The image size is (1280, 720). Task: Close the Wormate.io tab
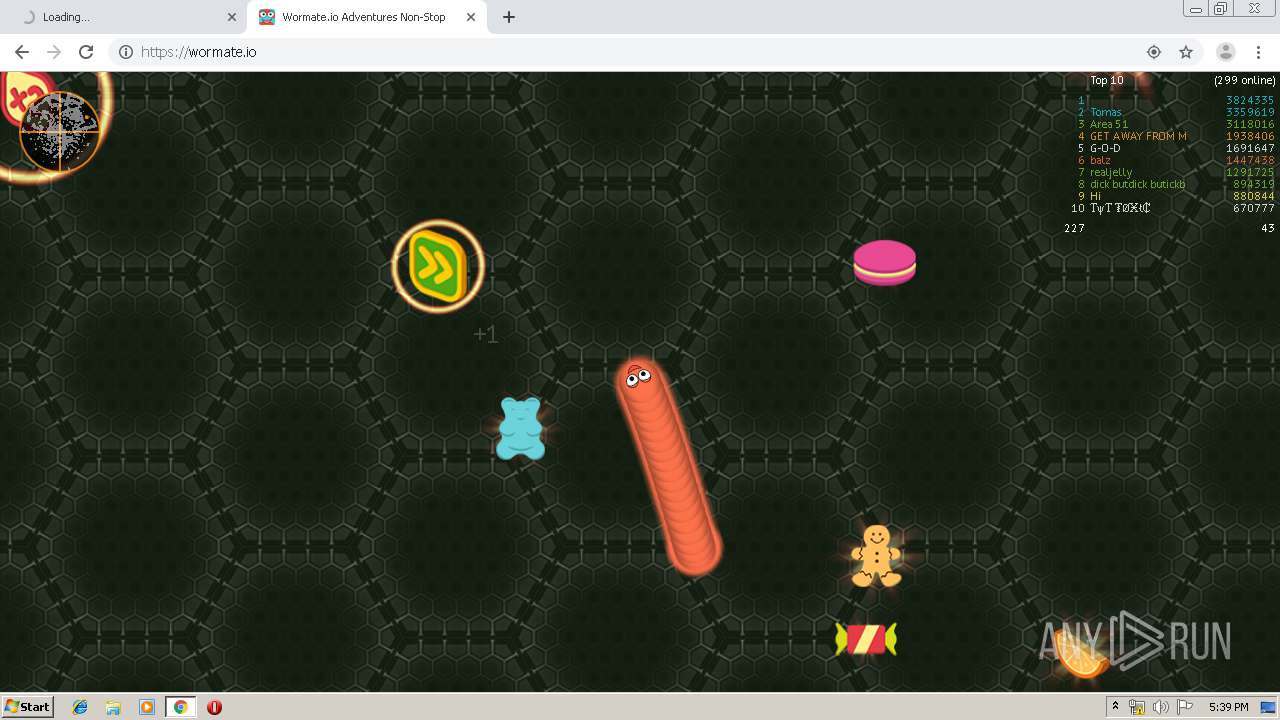[x=471, y=17]
